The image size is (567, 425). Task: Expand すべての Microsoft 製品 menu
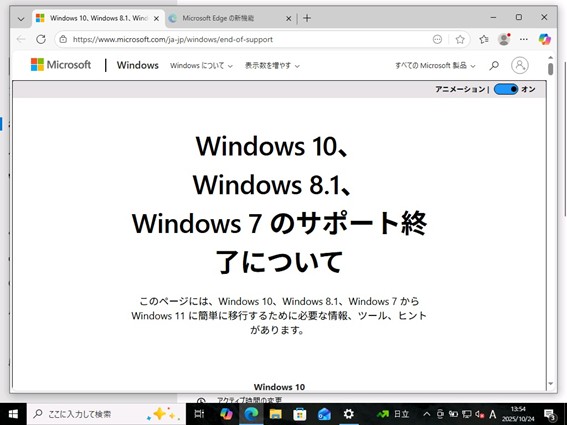pos(435,65)
